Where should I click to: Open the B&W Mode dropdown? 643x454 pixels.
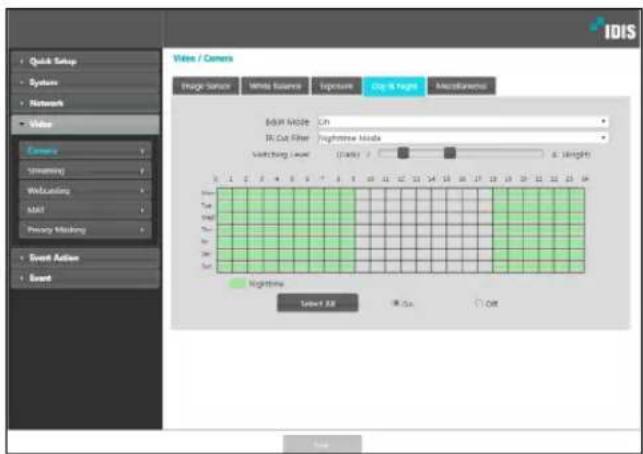point(463,122)
